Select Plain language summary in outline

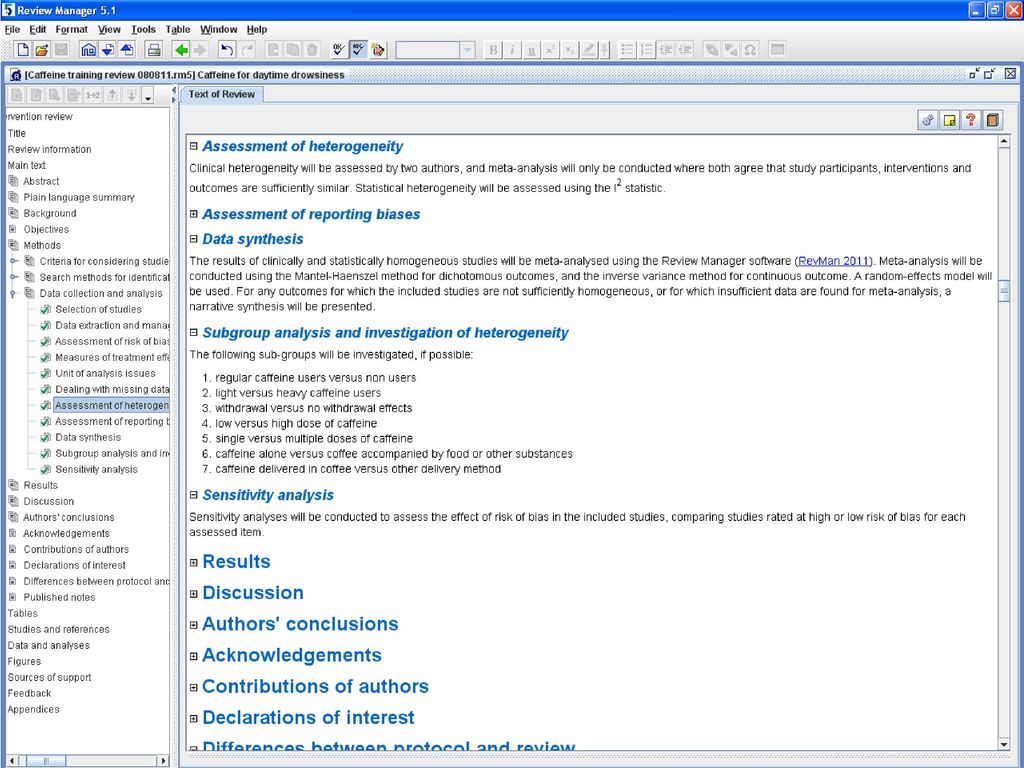(x=78, y=197)
